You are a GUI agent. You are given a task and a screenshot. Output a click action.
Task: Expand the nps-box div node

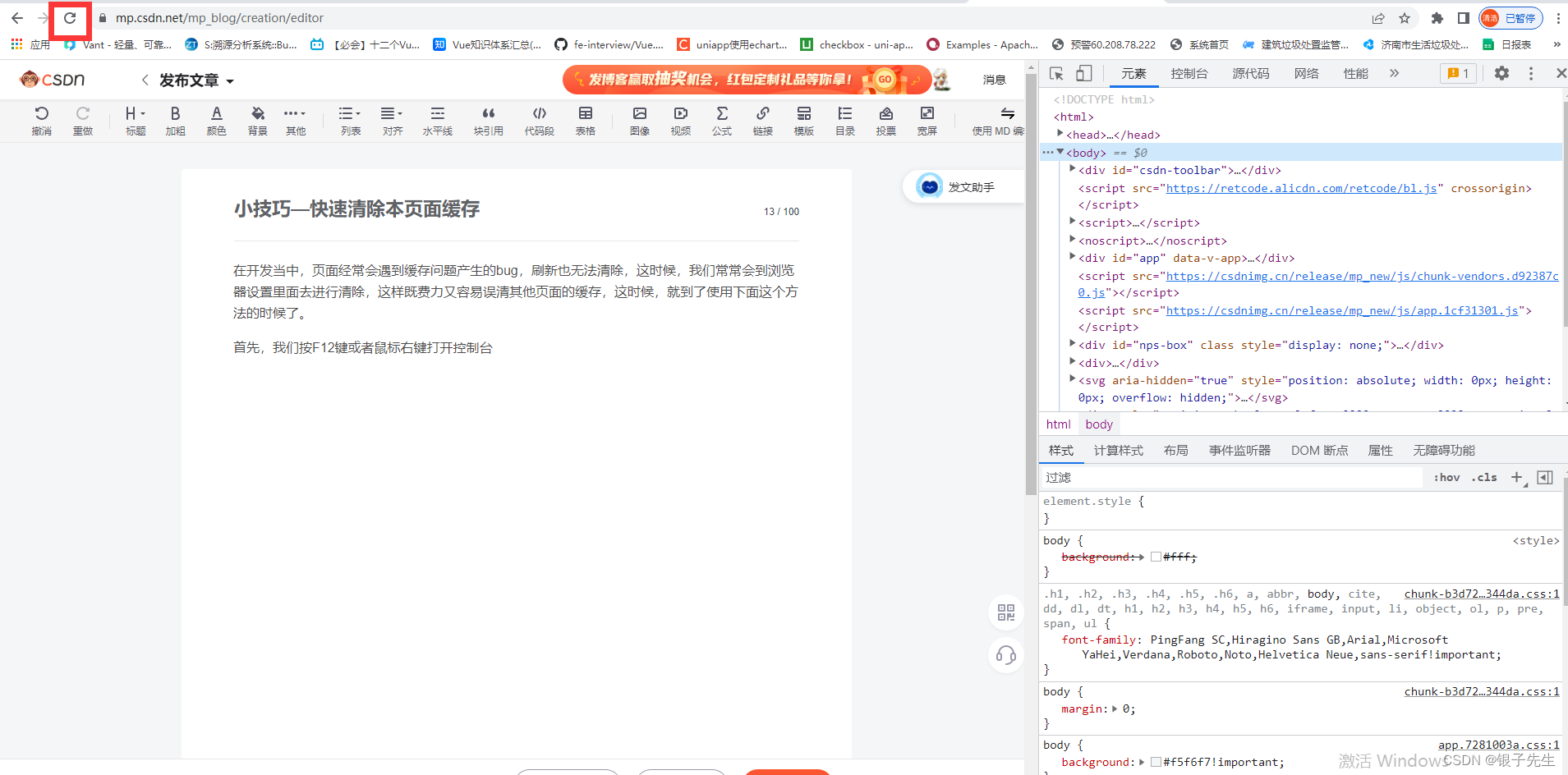(x=1072, y=344)
